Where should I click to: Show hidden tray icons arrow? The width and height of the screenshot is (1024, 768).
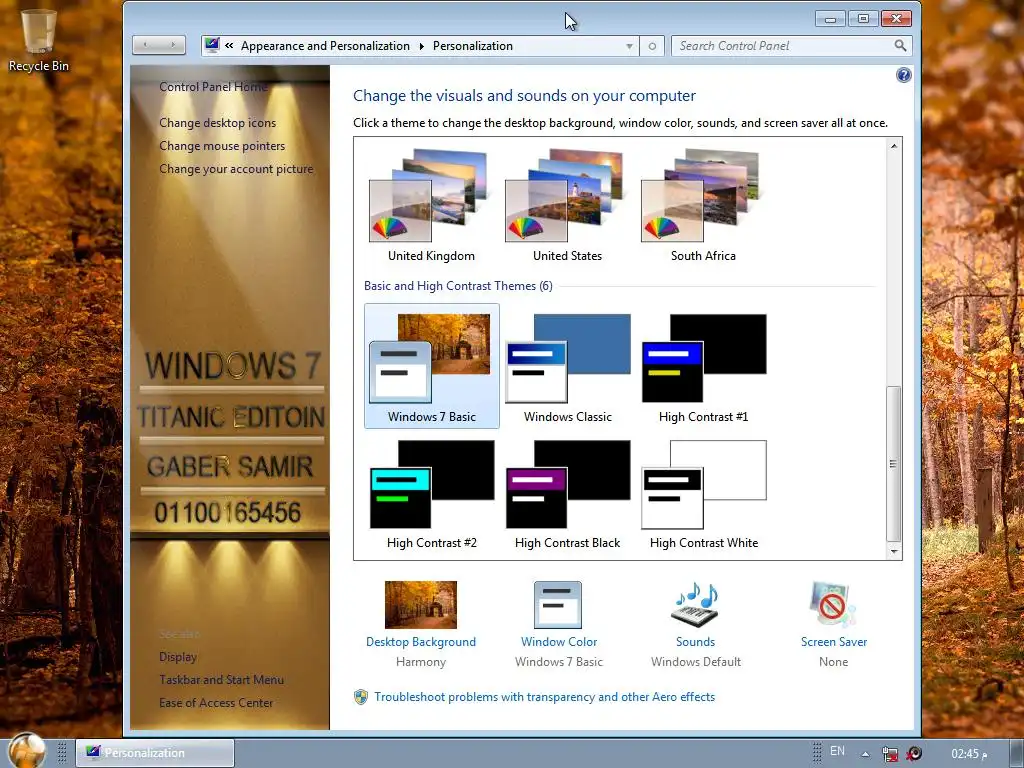click(865, 754)
